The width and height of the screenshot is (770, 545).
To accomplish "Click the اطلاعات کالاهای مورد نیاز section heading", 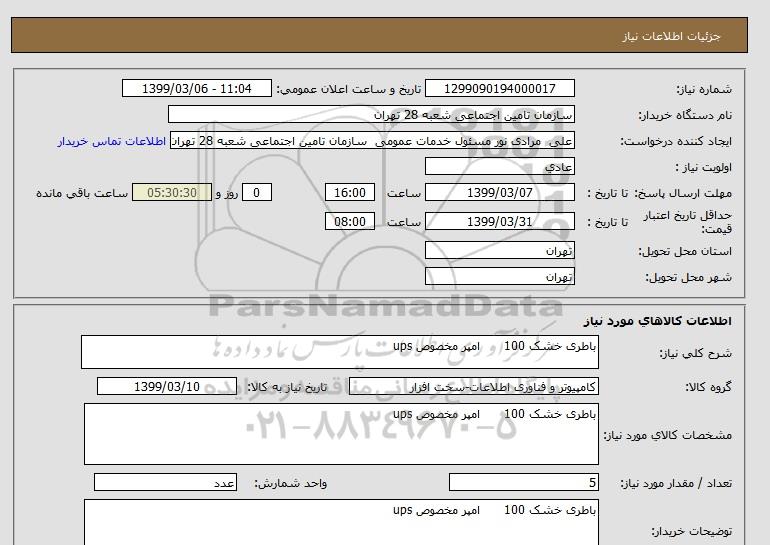I will (658, 321).
